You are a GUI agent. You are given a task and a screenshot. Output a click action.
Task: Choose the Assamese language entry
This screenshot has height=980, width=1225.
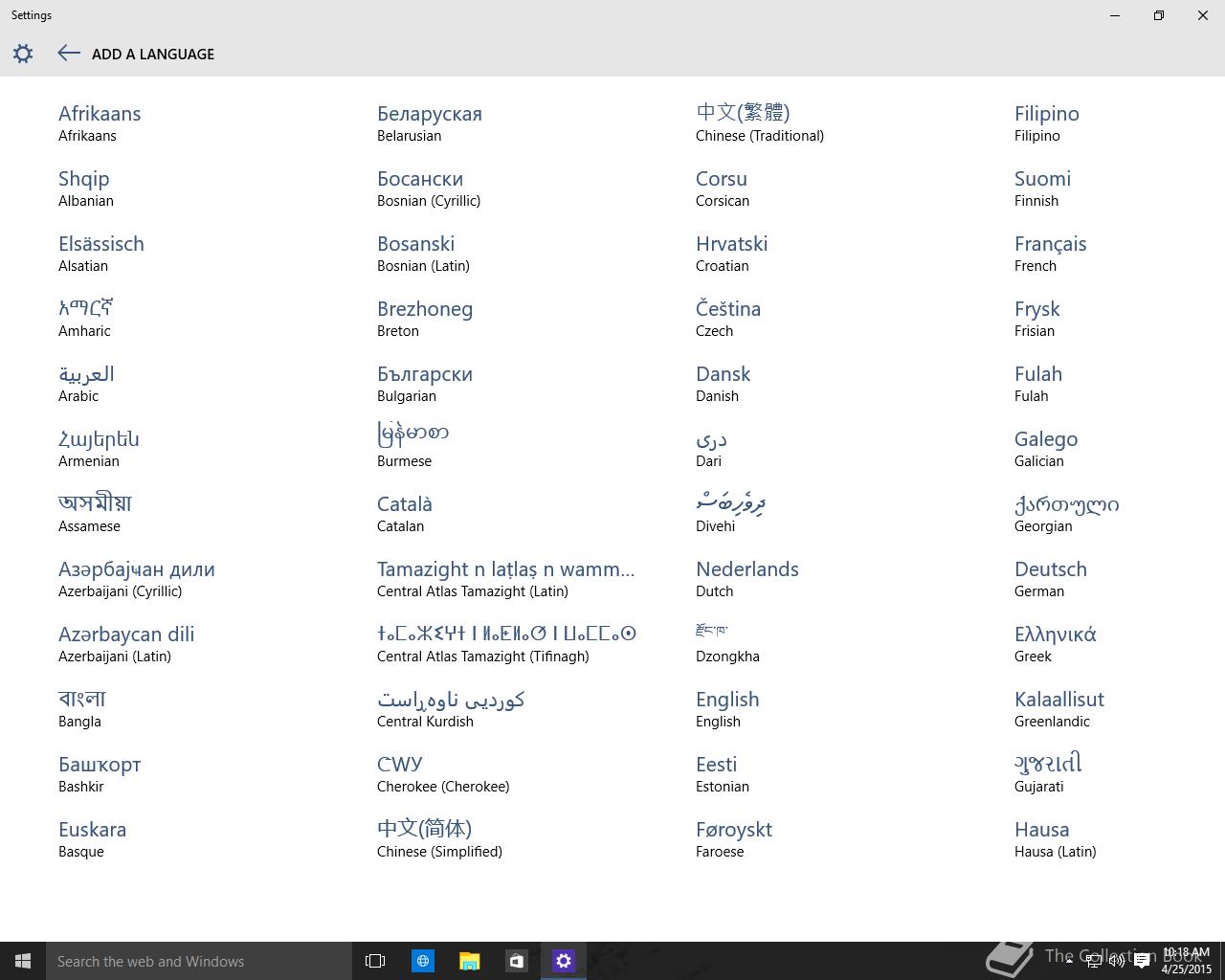[95, 514]
